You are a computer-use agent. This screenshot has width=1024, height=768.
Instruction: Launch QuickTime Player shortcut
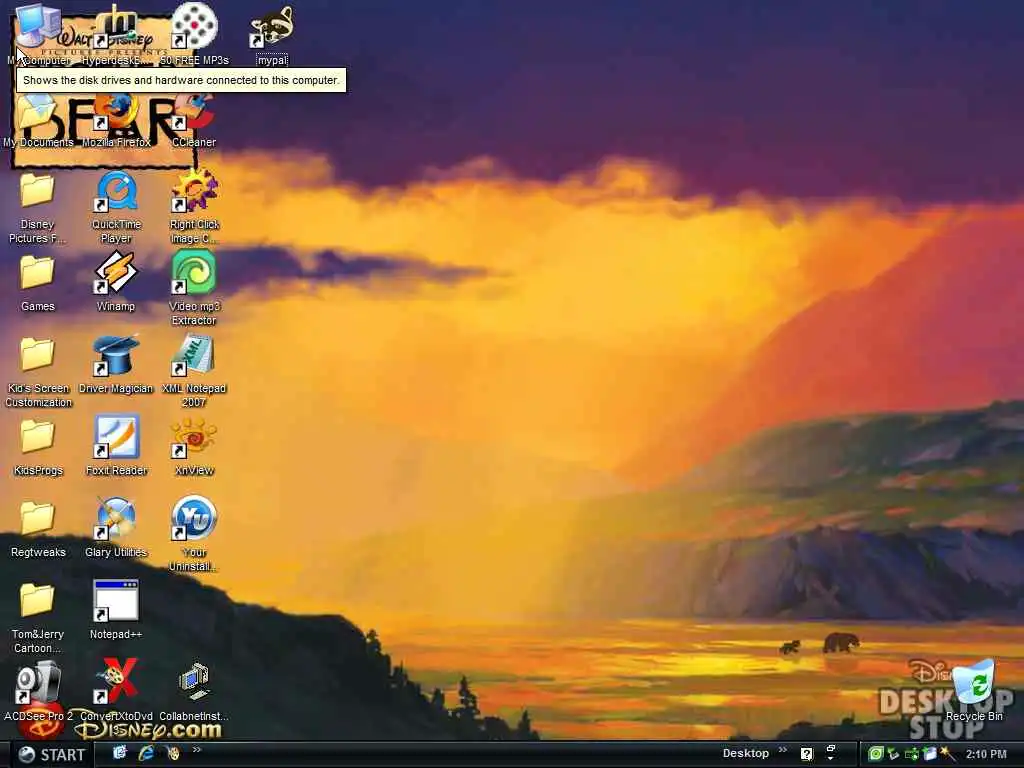pos(116,208)
